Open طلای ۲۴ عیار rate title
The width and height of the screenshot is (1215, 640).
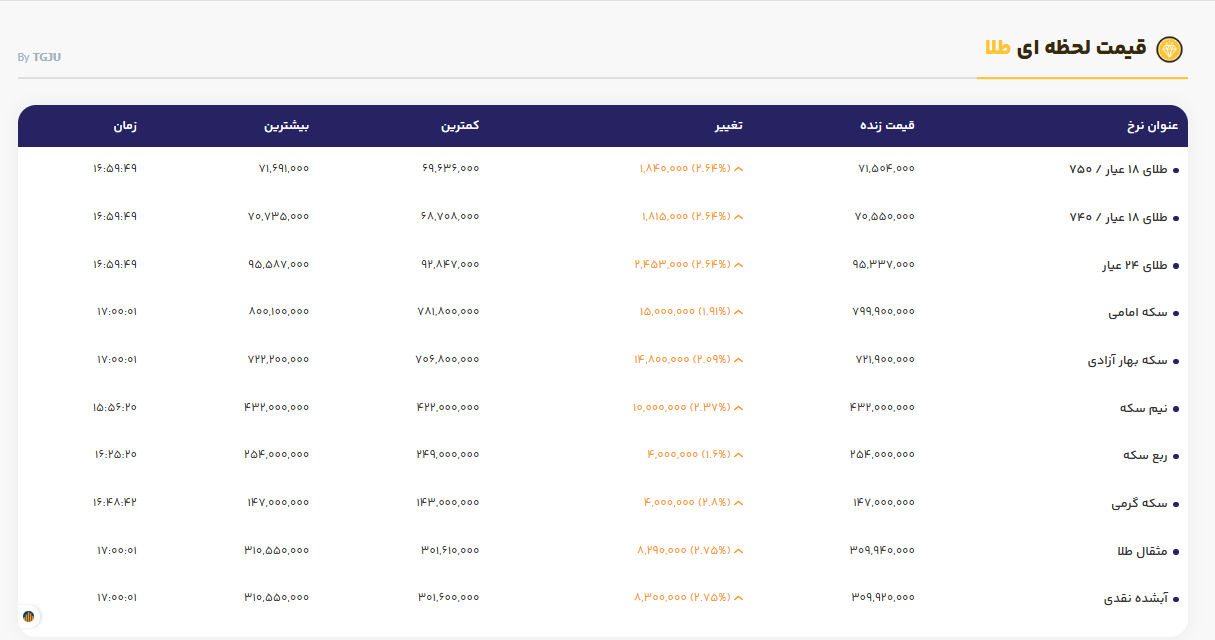(1134, 265)
